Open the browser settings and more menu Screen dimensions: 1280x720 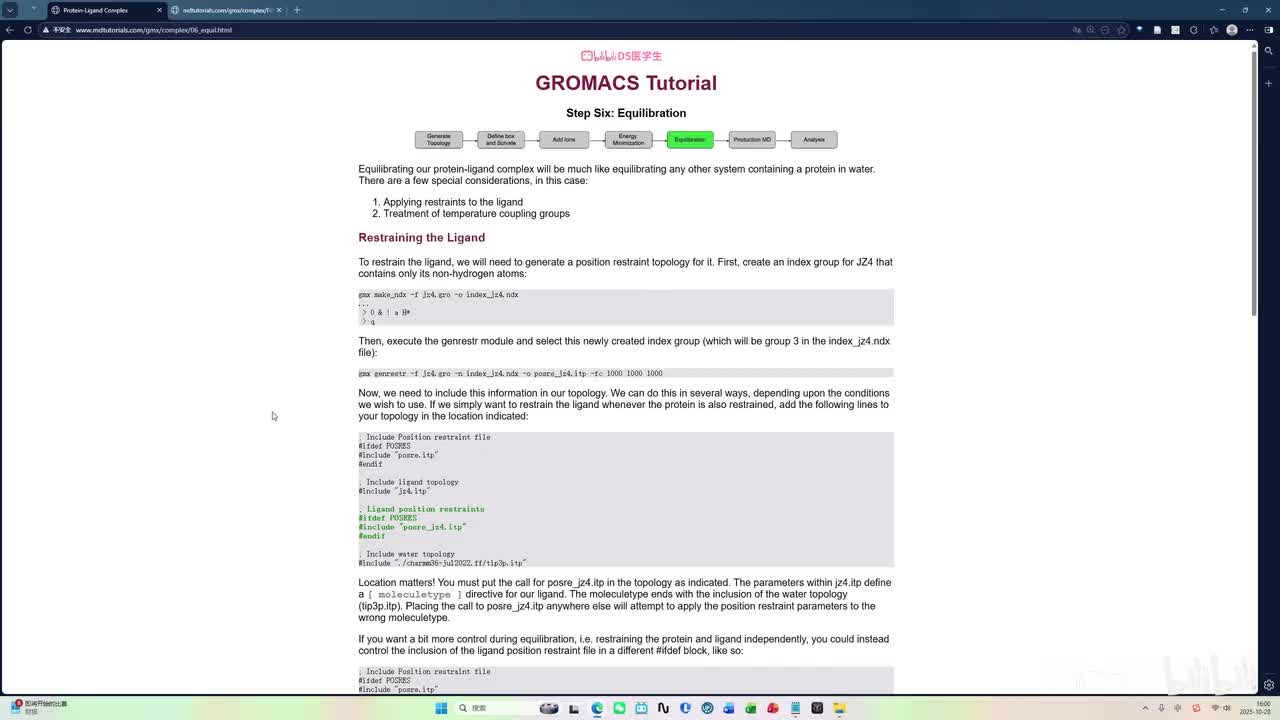click(x=1250, y=30)
